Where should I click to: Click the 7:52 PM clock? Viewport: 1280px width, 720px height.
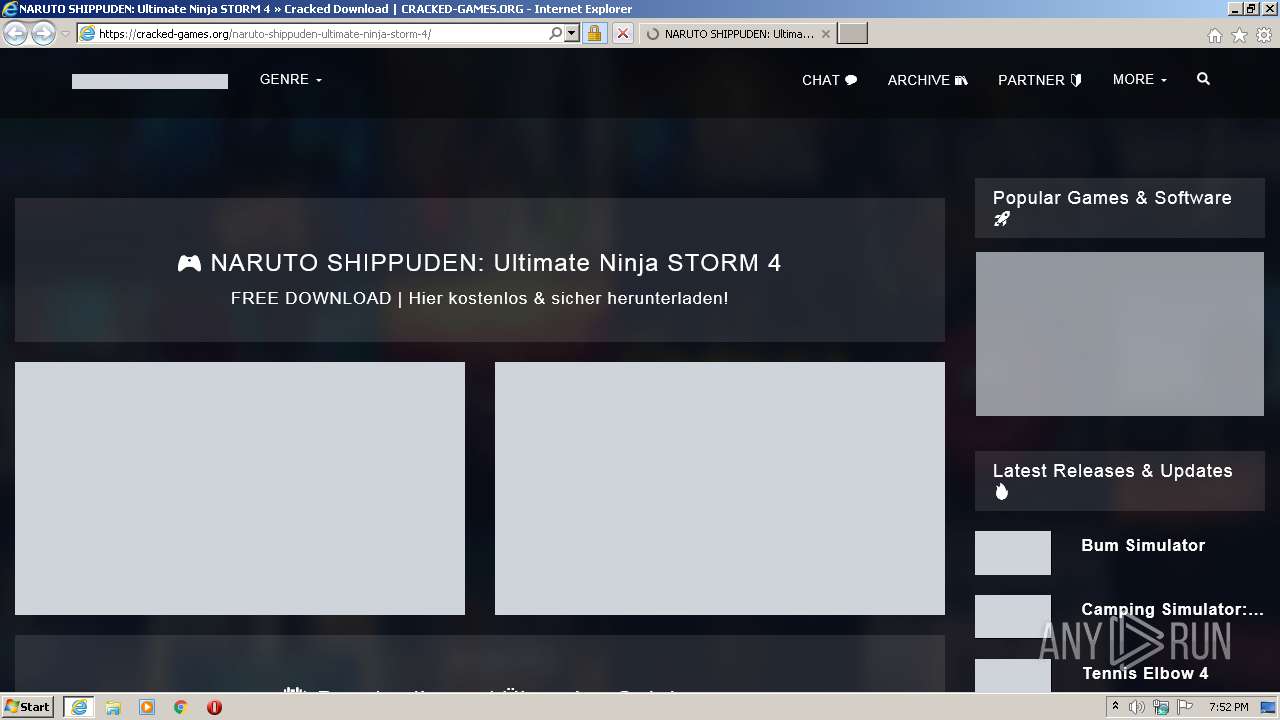pos(1228,707)
